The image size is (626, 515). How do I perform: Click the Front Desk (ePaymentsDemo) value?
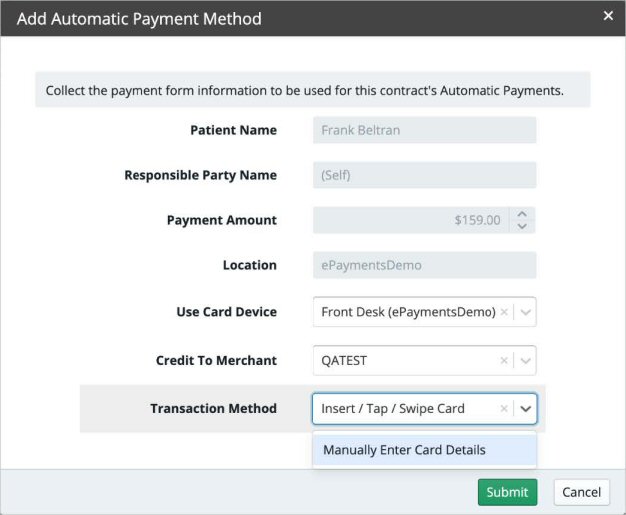[408, 312]
